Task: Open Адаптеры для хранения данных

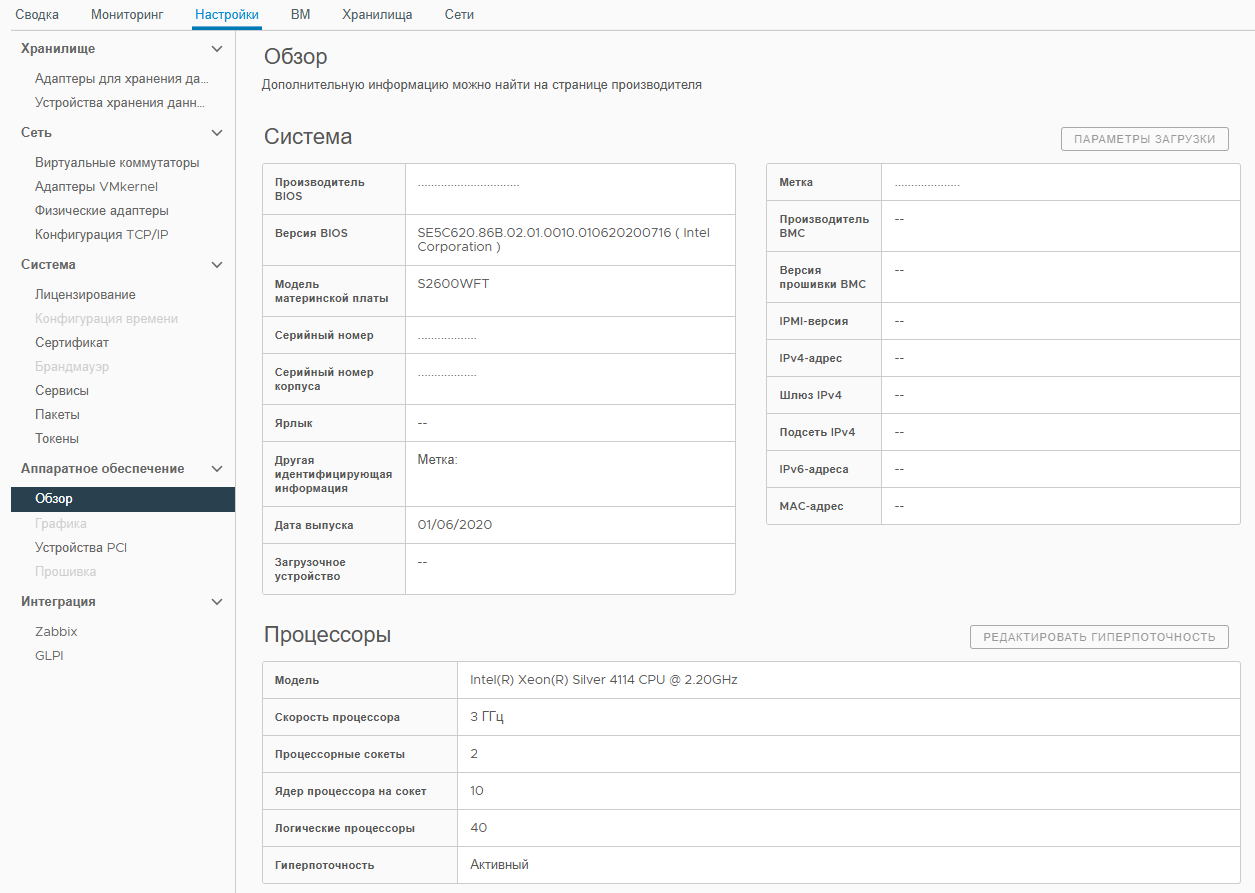Action: pos(122,79)
